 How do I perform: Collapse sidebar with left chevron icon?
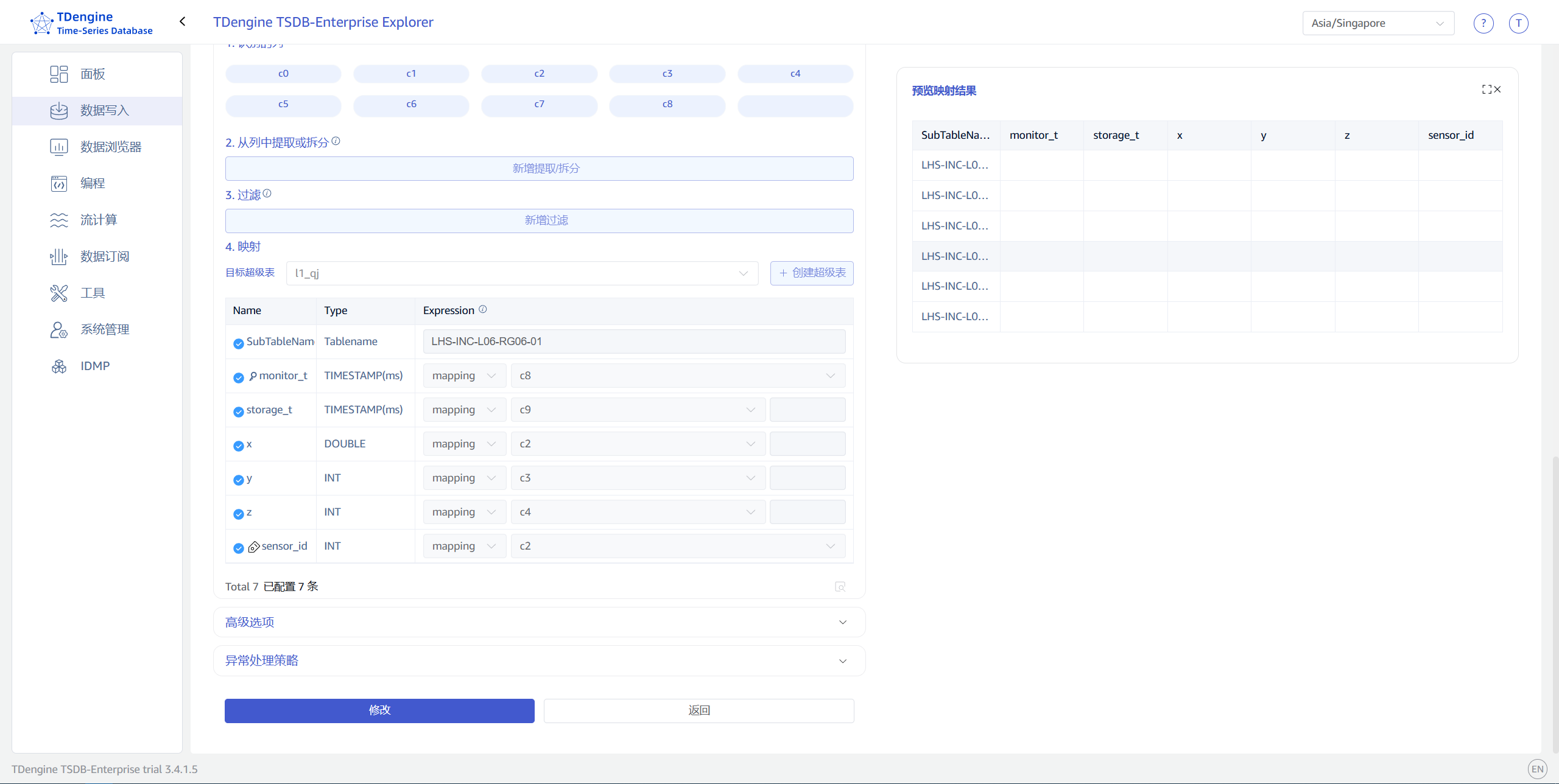click(x=182, y=22)
